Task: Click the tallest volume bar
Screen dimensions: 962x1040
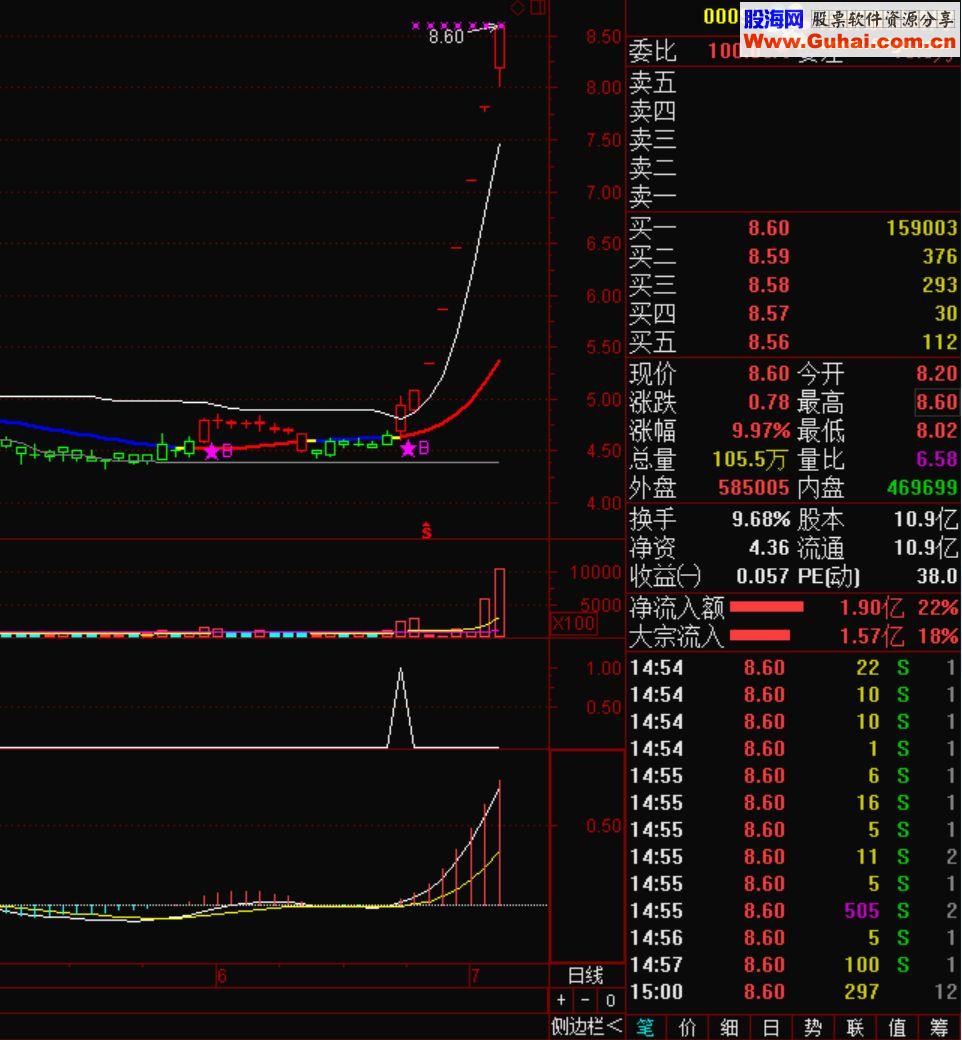Action: click(x=500, y=602)
